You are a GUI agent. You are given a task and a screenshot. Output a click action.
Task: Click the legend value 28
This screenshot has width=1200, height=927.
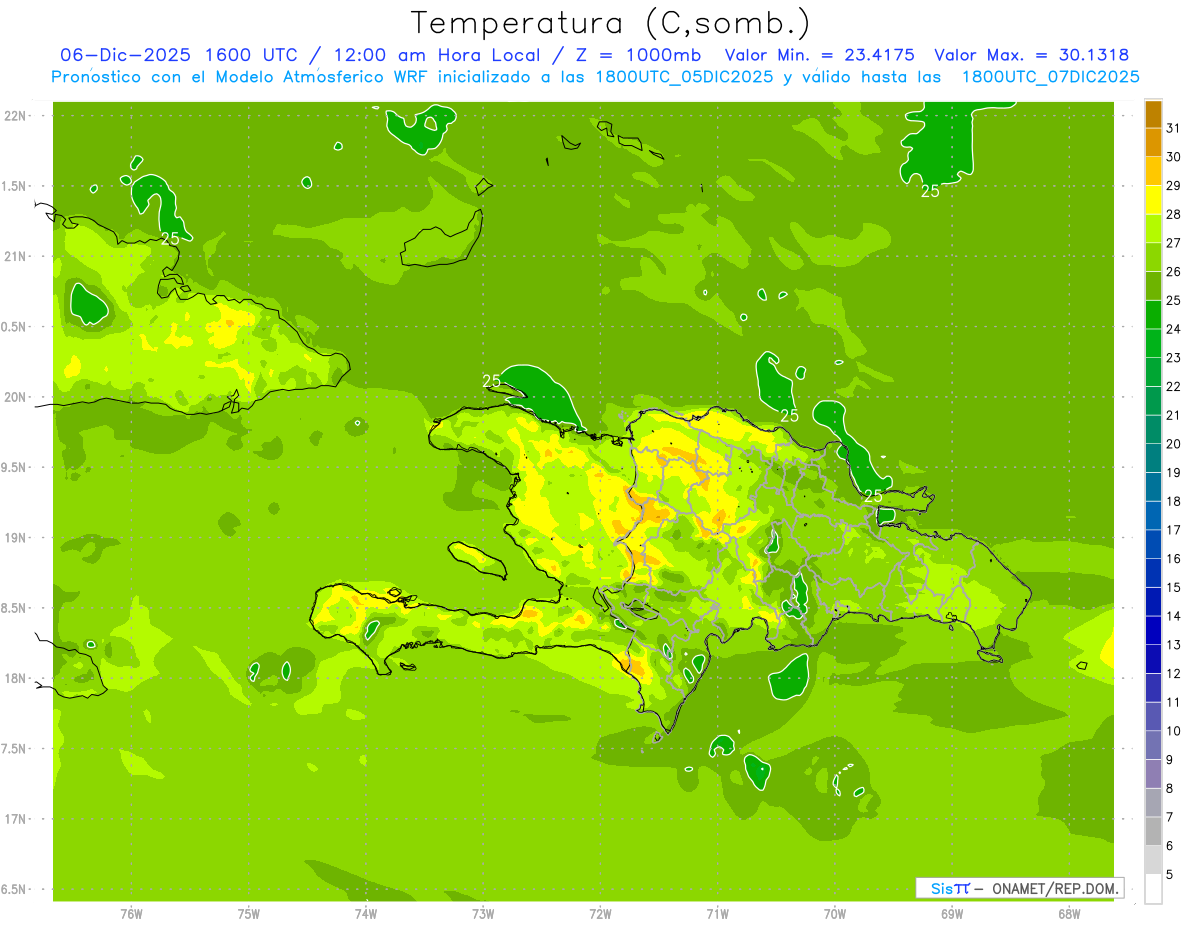1174,214
